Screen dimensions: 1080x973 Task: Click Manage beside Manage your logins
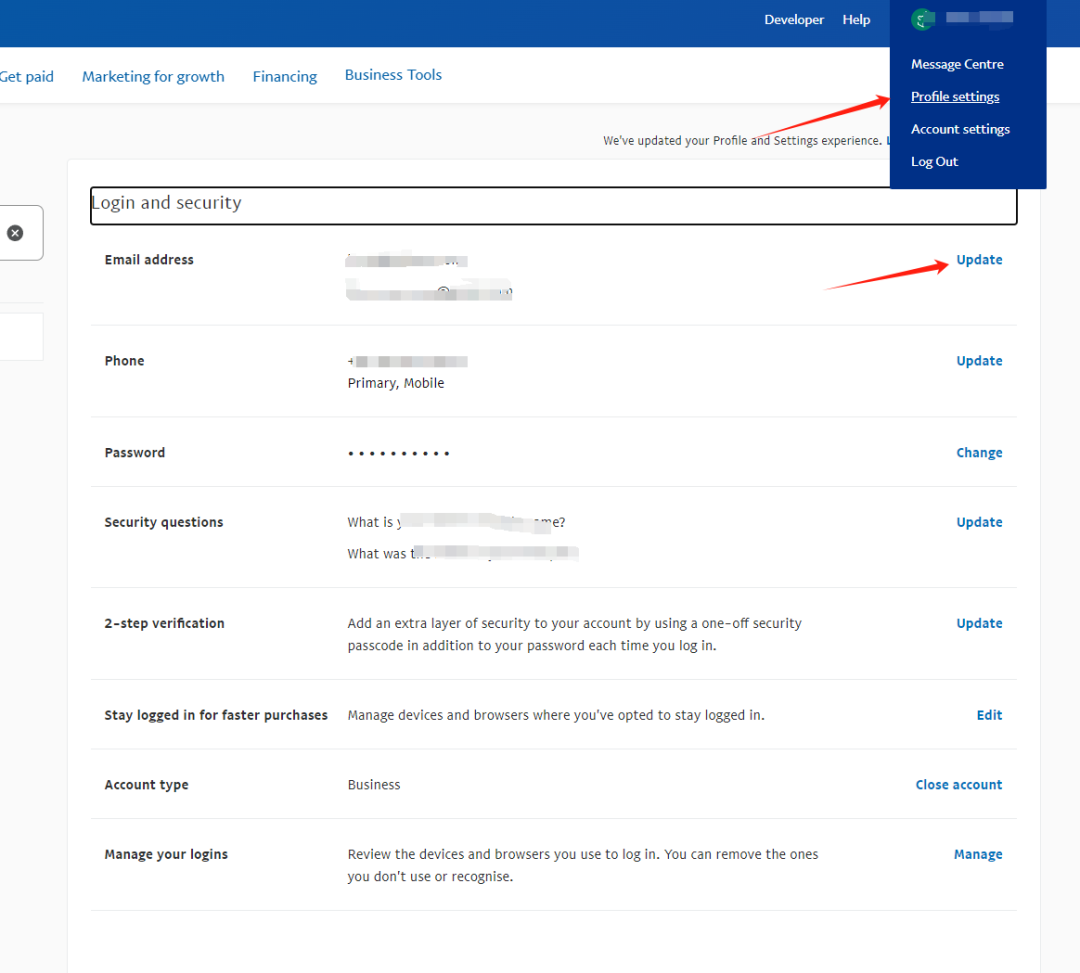click(977, 854)
